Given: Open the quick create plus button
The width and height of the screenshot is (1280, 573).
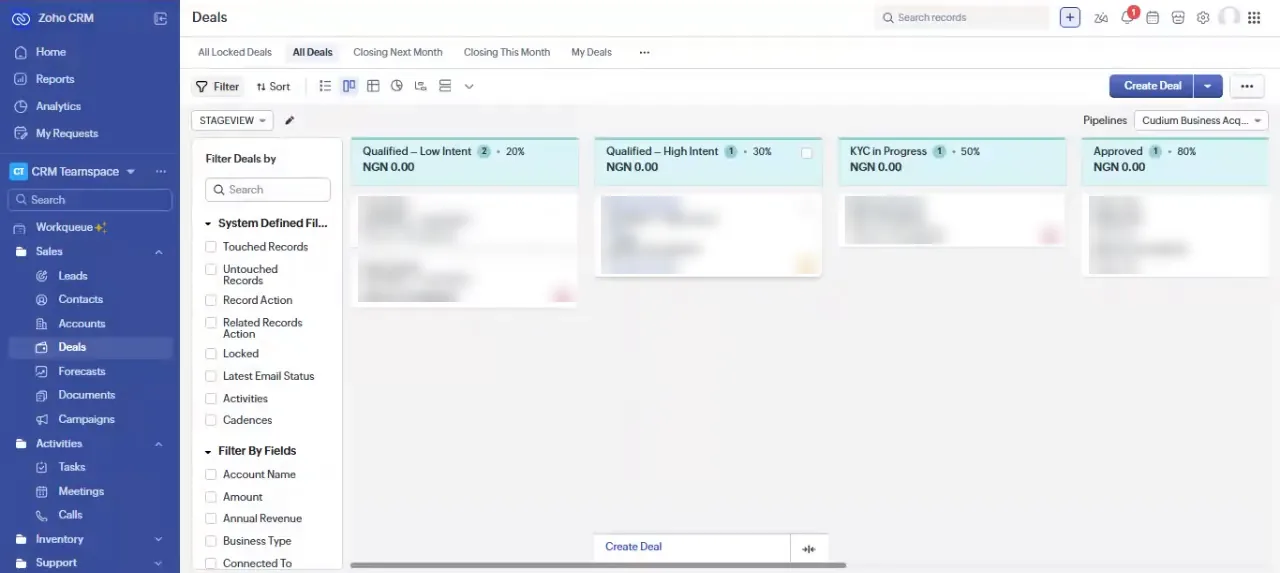Looking at the screenshot, I should coord(1070,17).
